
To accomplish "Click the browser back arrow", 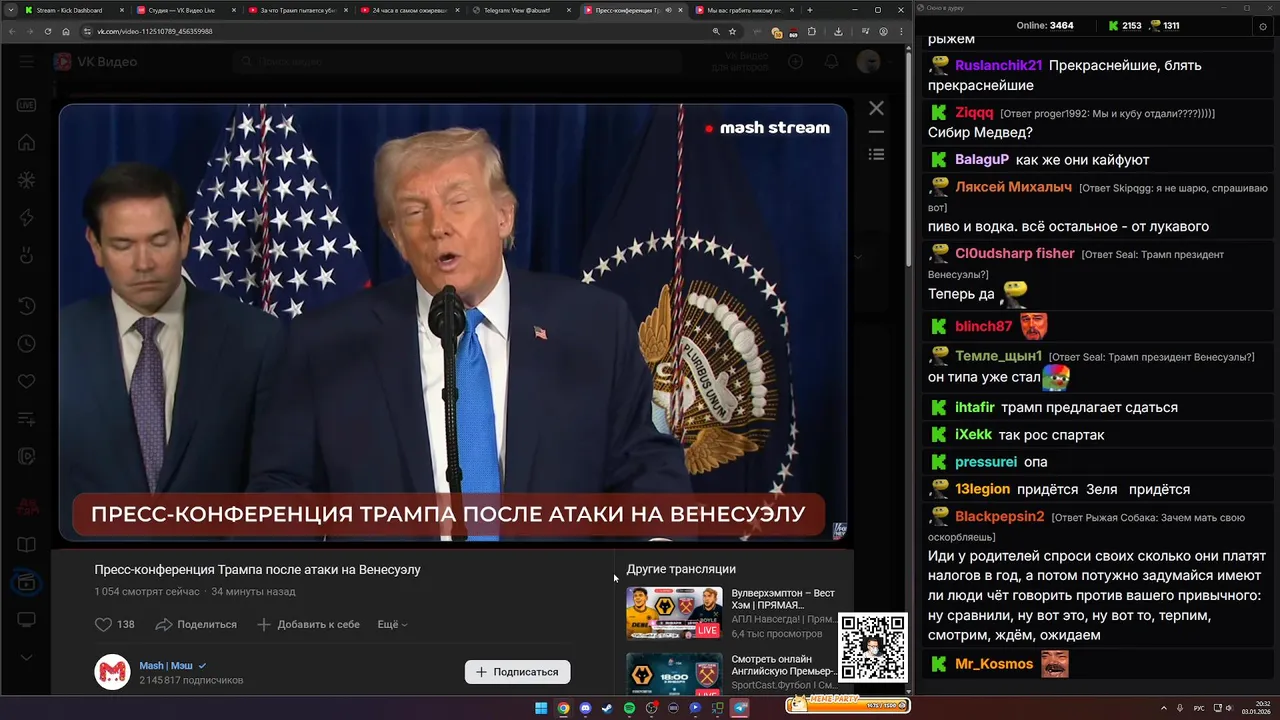I will [13, 31].
